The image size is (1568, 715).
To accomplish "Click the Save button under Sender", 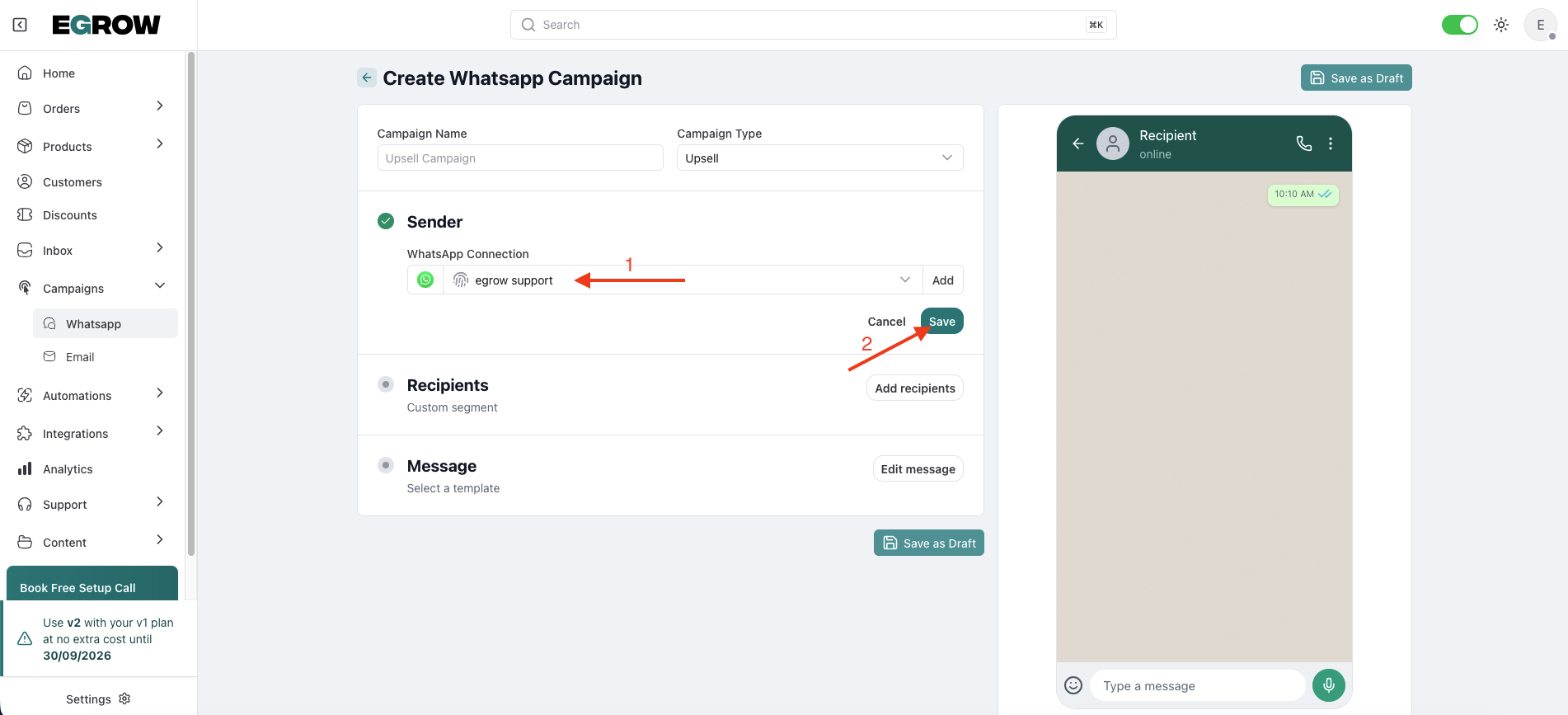I will [941, 322].
